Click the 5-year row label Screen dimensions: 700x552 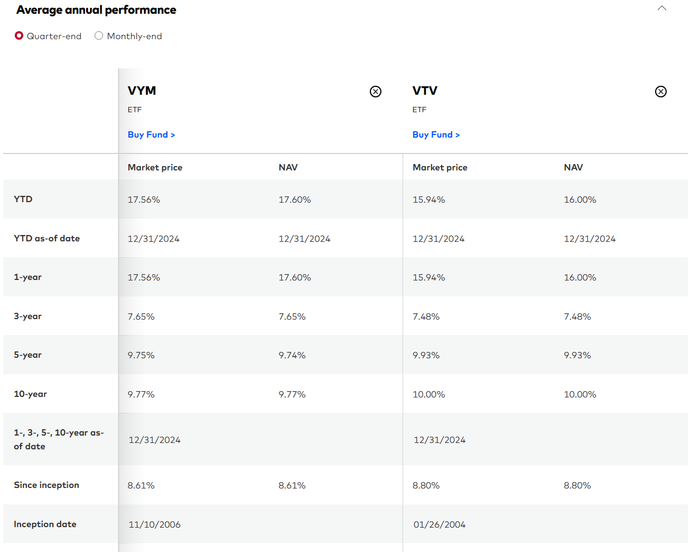[x=28, y=355]
